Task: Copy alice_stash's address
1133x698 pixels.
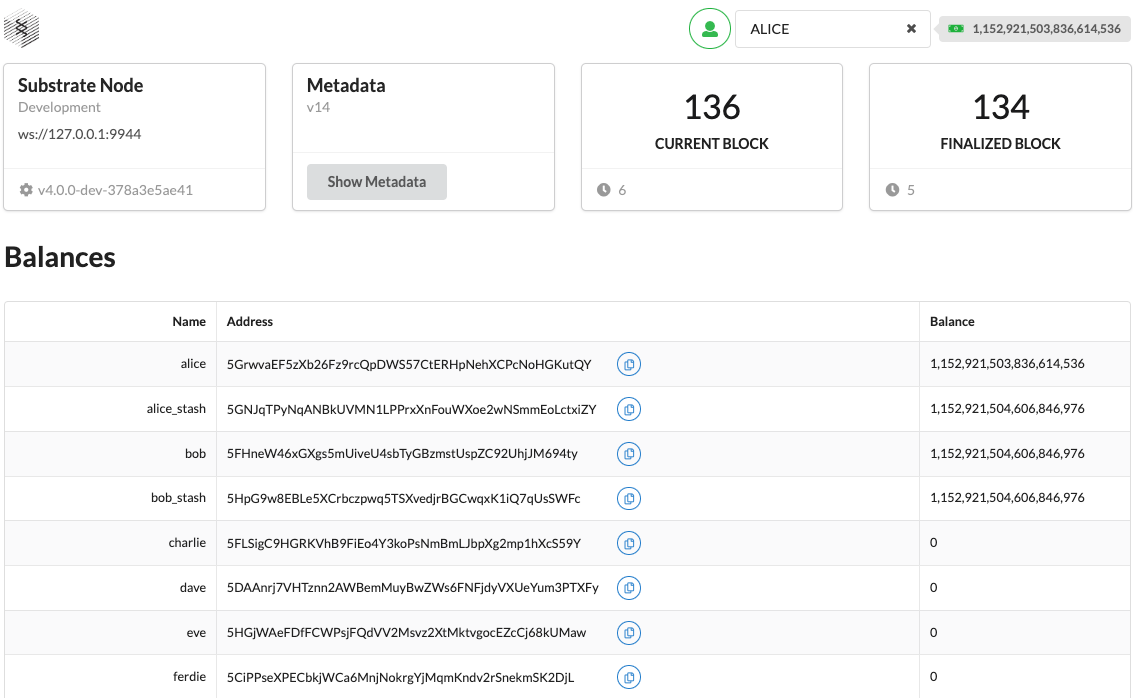Action: click(x=629, y=410)
